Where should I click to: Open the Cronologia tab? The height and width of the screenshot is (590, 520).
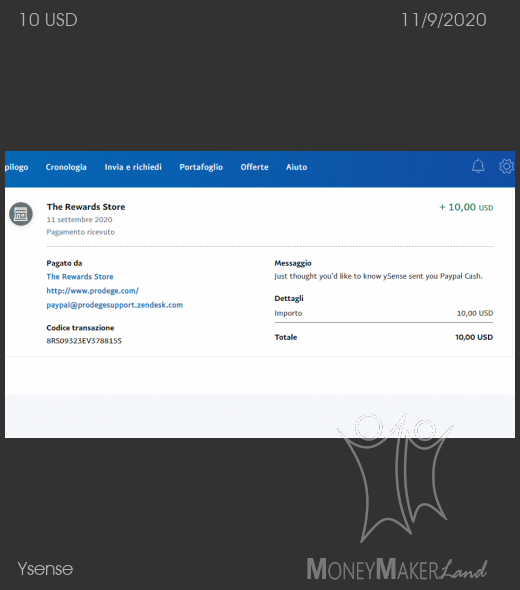tap(66, 167)
